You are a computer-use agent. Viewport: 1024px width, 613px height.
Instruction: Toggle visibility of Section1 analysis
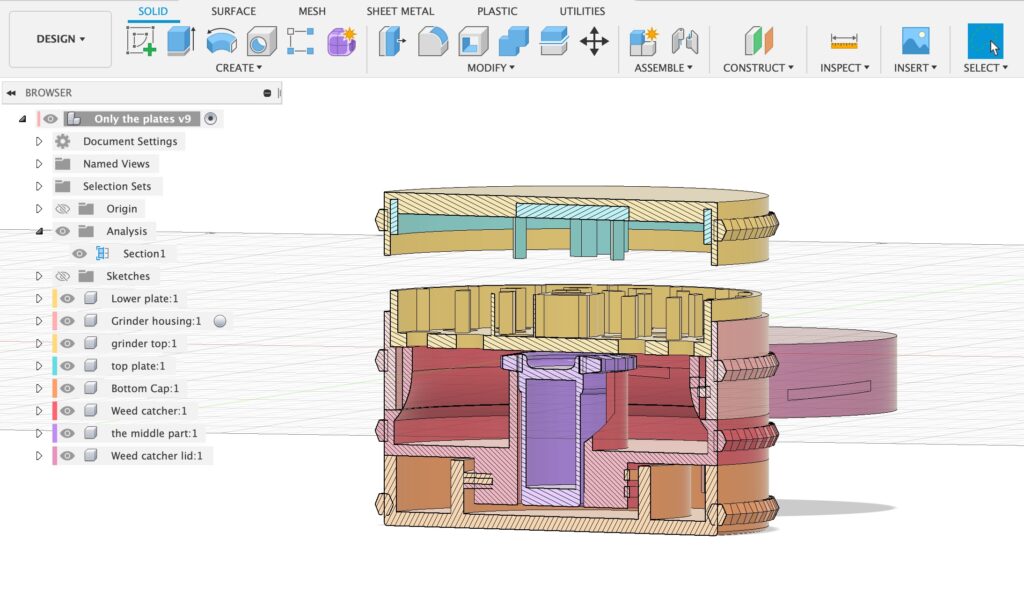(x=79, y=254)
